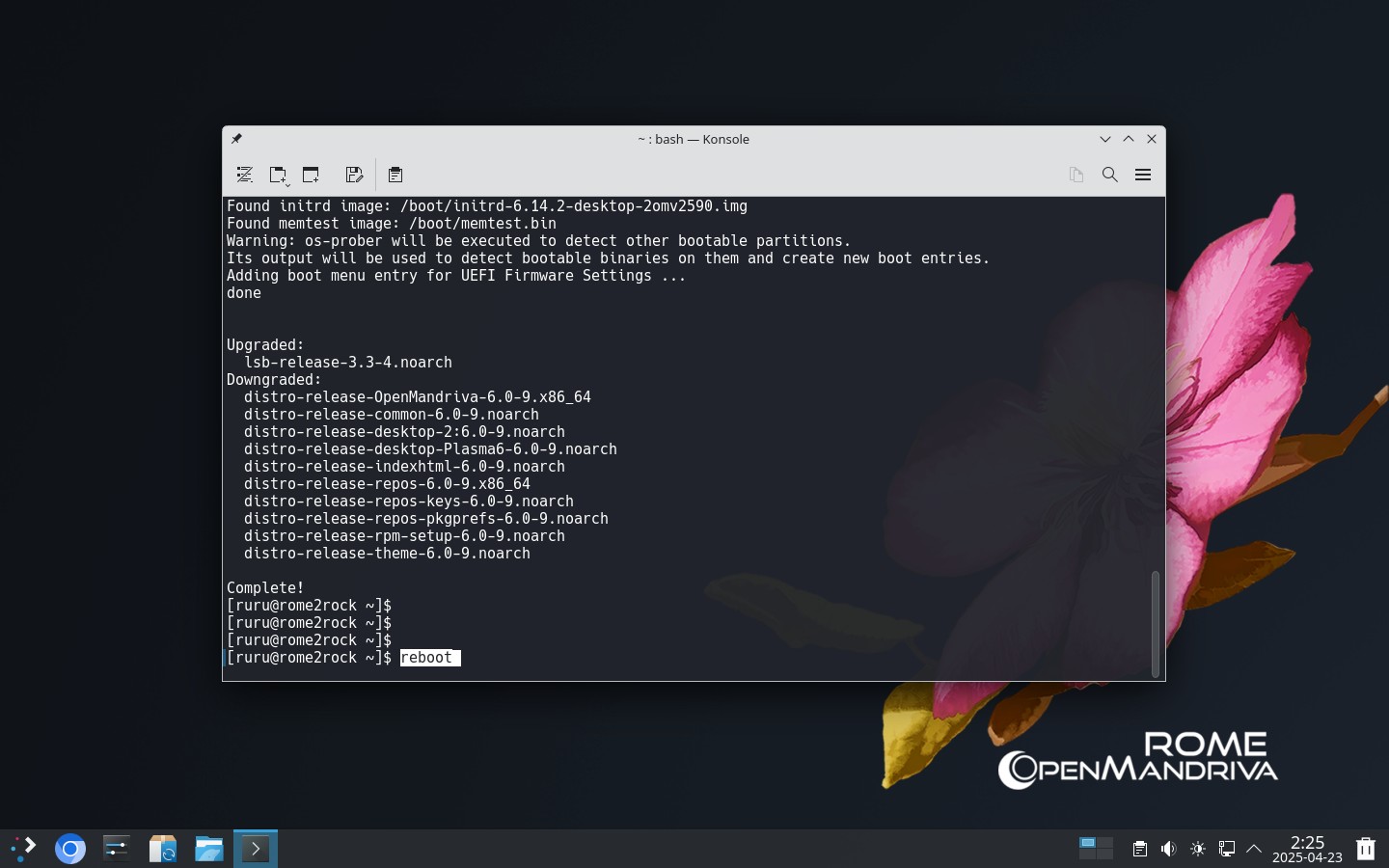Click distro-release-common-6.0-9.noarch line
The width and height of the screenshot is (1389, 868).
[x=392, y=415]
